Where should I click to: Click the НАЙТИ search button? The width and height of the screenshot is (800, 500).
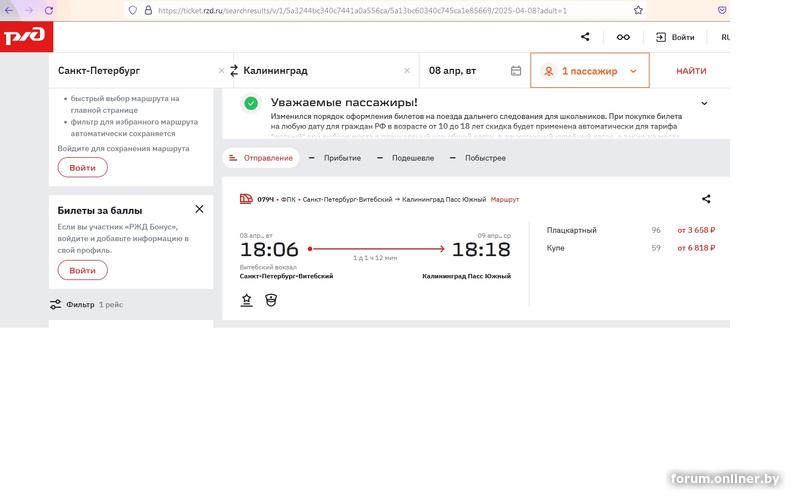coord(691,71)
